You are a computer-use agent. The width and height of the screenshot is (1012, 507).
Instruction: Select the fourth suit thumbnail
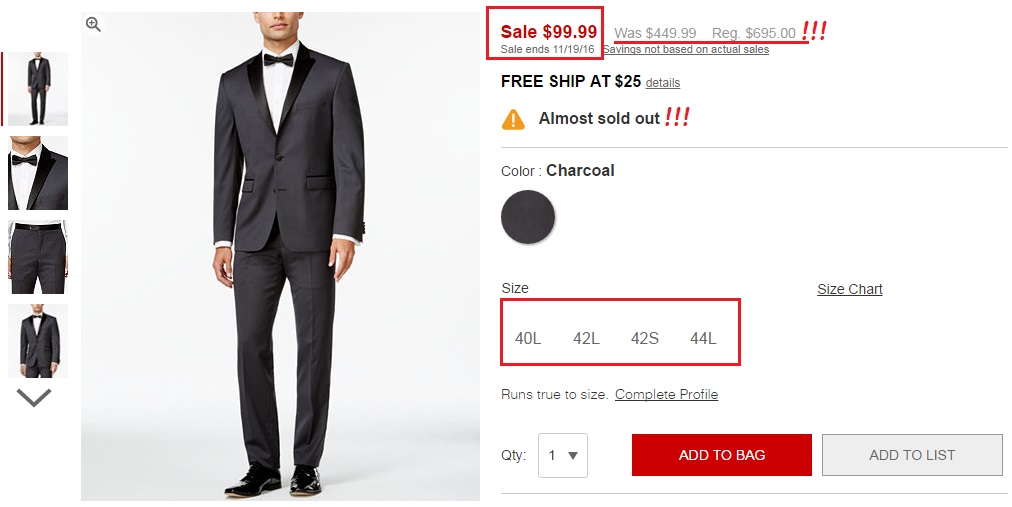pos(38,341)
